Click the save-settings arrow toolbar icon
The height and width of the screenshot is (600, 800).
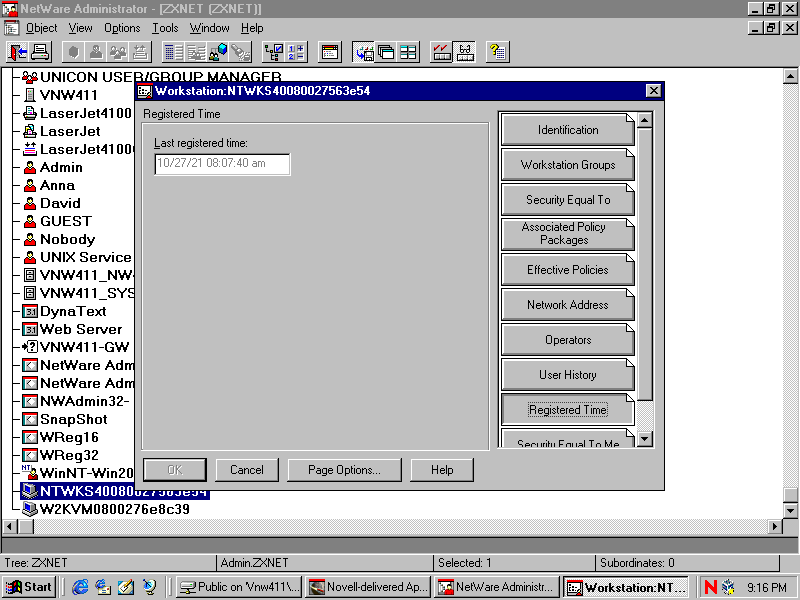(364, 52)
